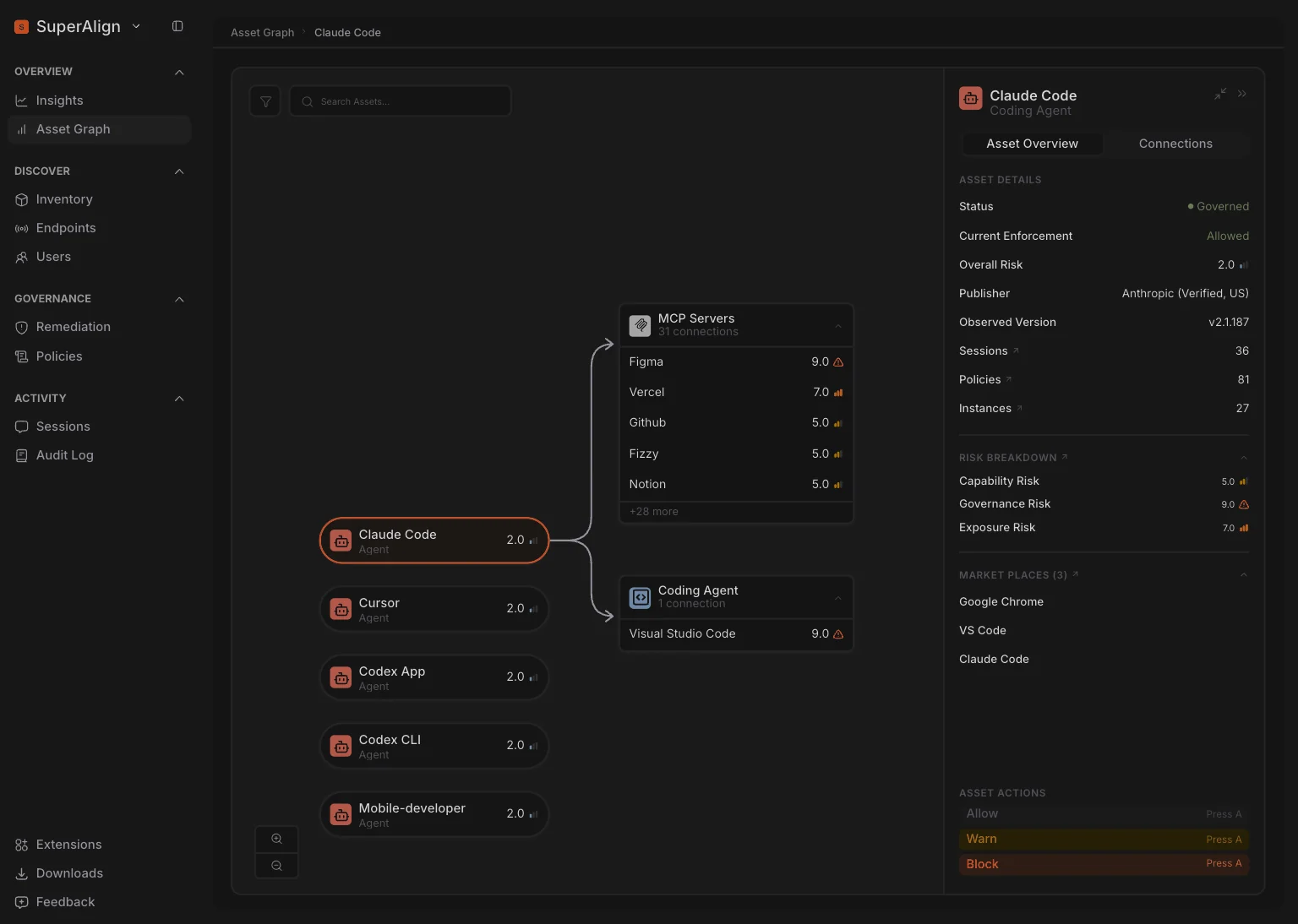
Task: Focus the Search Assets field
Action: 400,101
